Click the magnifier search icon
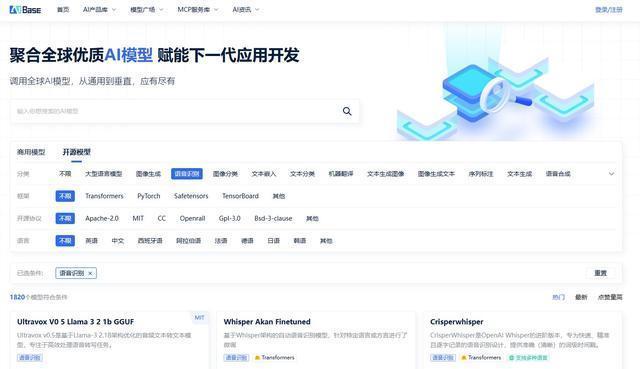The width and height of the screenshot is (640, 369). (347, 111)
